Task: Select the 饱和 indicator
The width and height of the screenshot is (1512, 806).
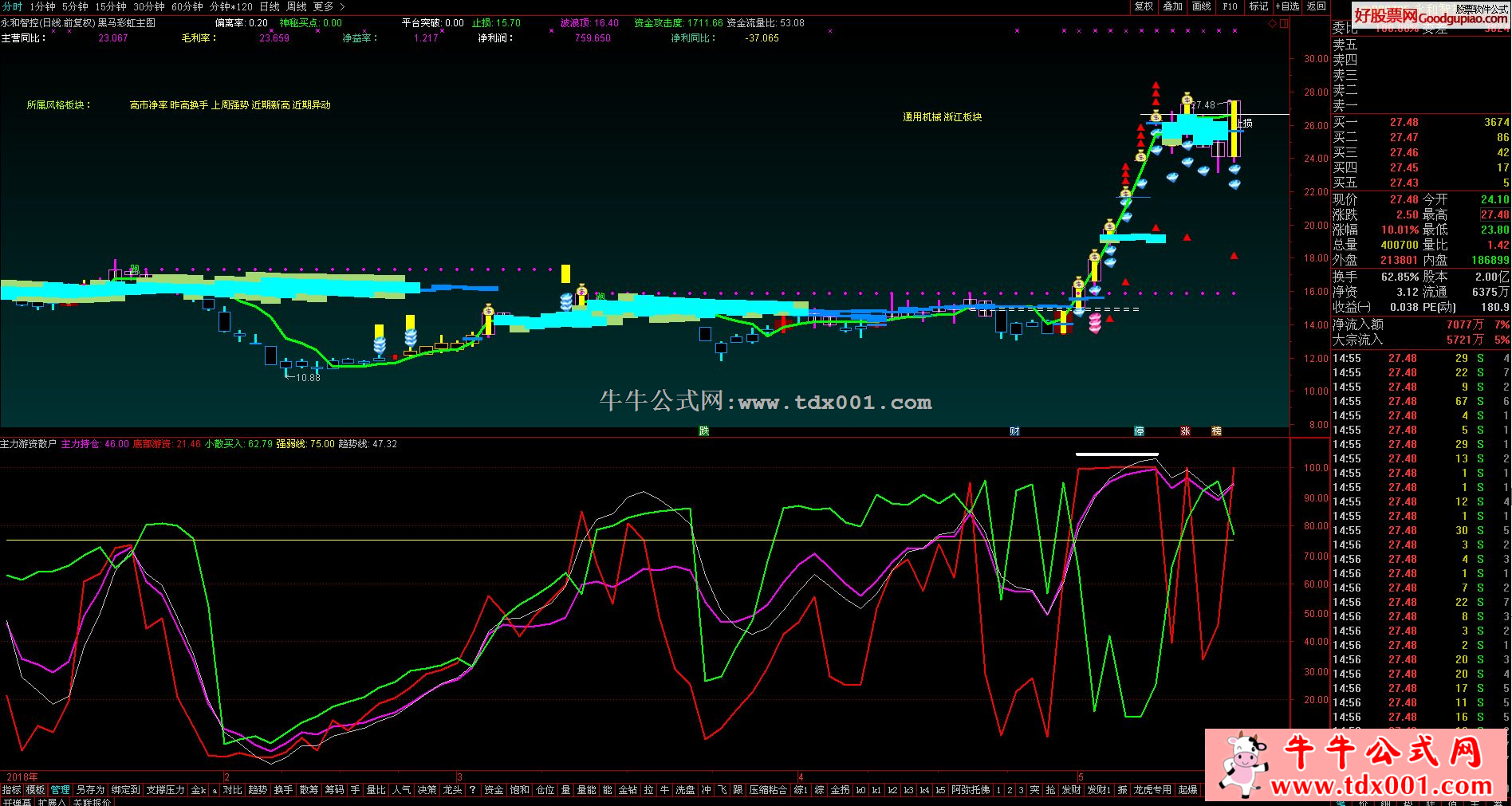Action: pyautogui.click(x=519, y=790)
